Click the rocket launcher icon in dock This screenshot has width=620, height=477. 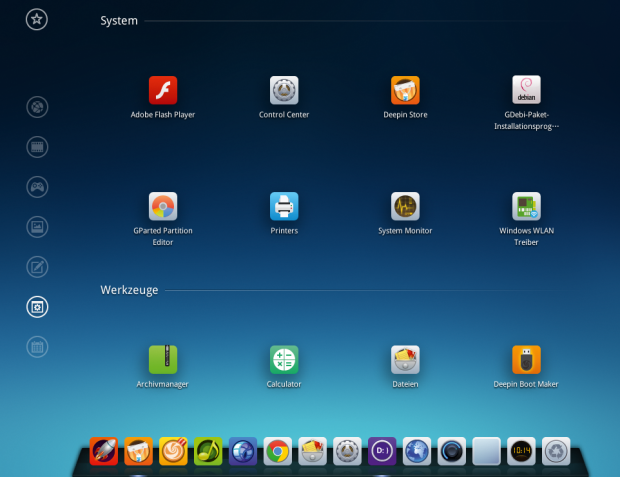[104, 451]
